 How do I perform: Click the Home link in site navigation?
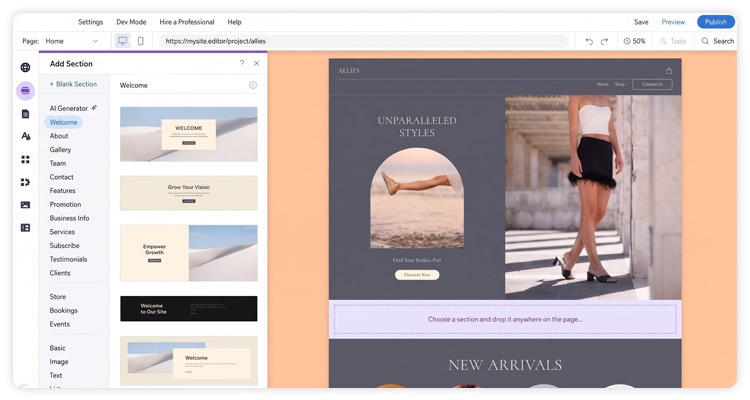coord(602,84)
